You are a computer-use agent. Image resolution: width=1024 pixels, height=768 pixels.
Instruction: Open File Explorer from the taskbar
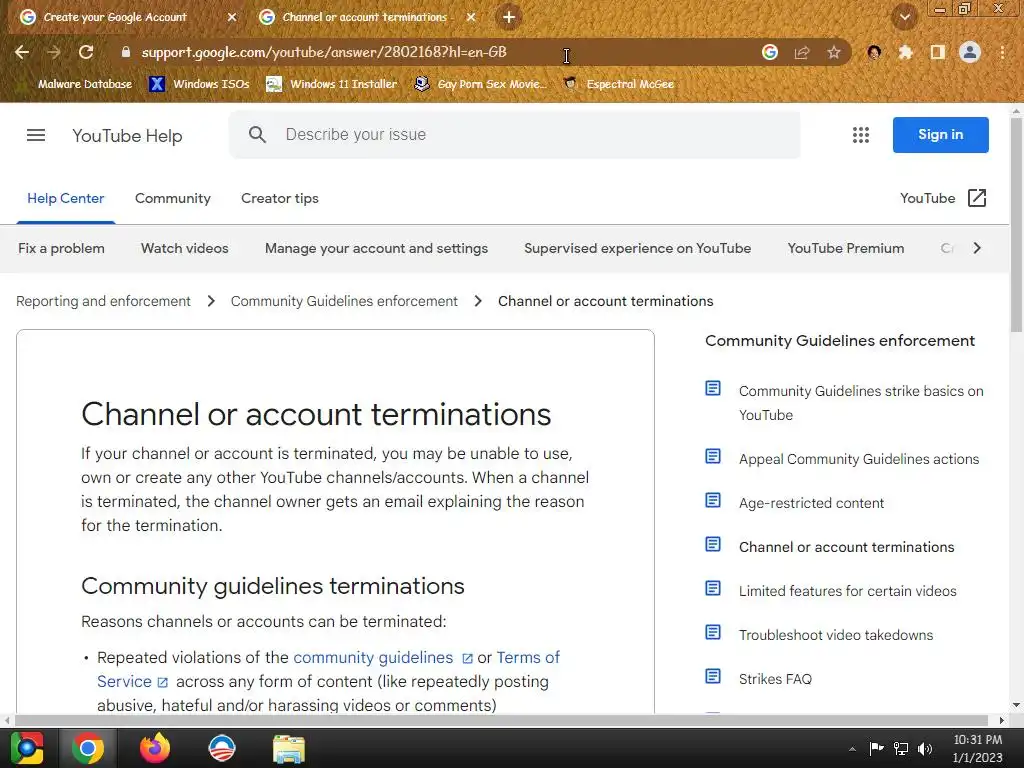pos(289,748)
